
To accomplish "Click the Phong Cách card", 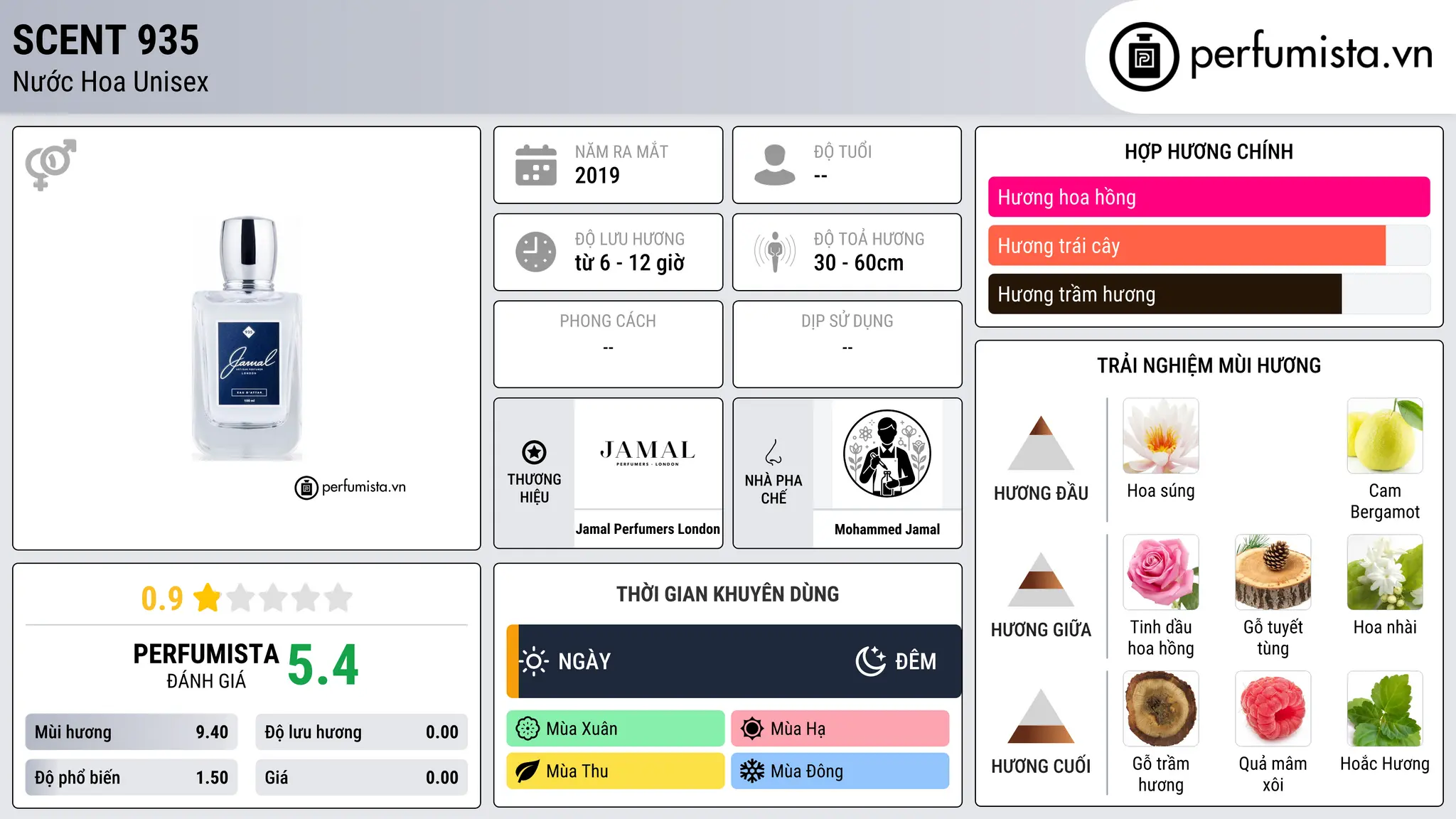I will coord(608,344).
